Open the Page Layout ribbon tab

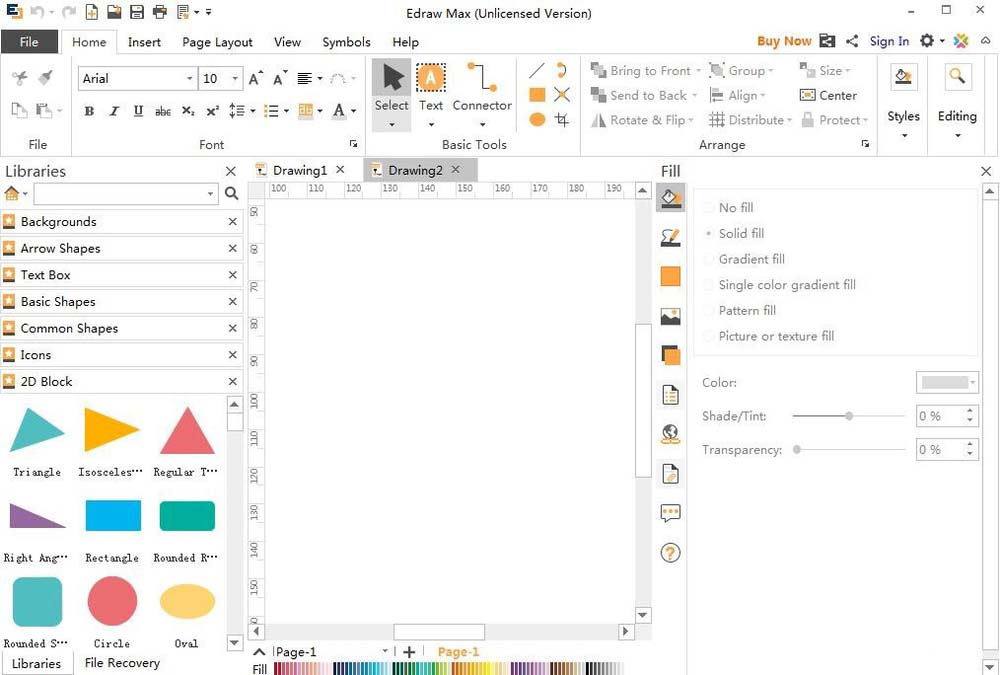pos(217,42)
